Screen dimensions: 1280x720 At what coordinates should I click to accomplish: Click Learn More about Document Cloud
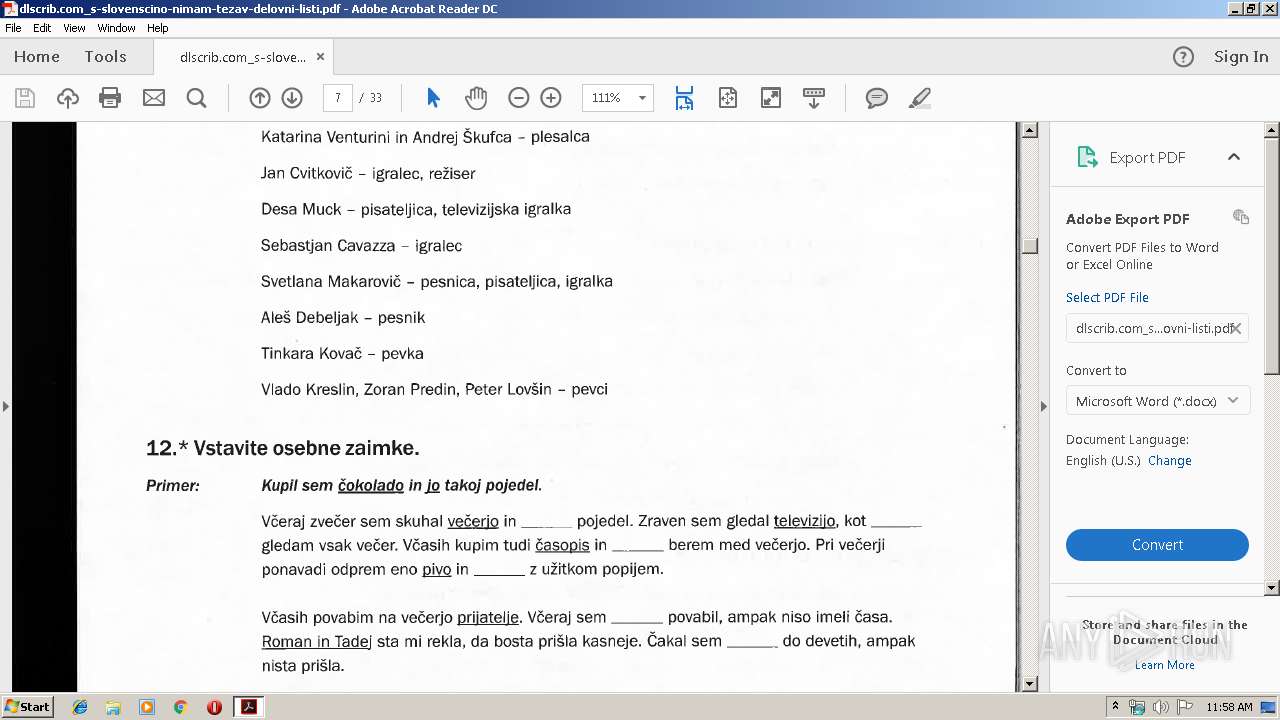click(x=1165, y=665)
